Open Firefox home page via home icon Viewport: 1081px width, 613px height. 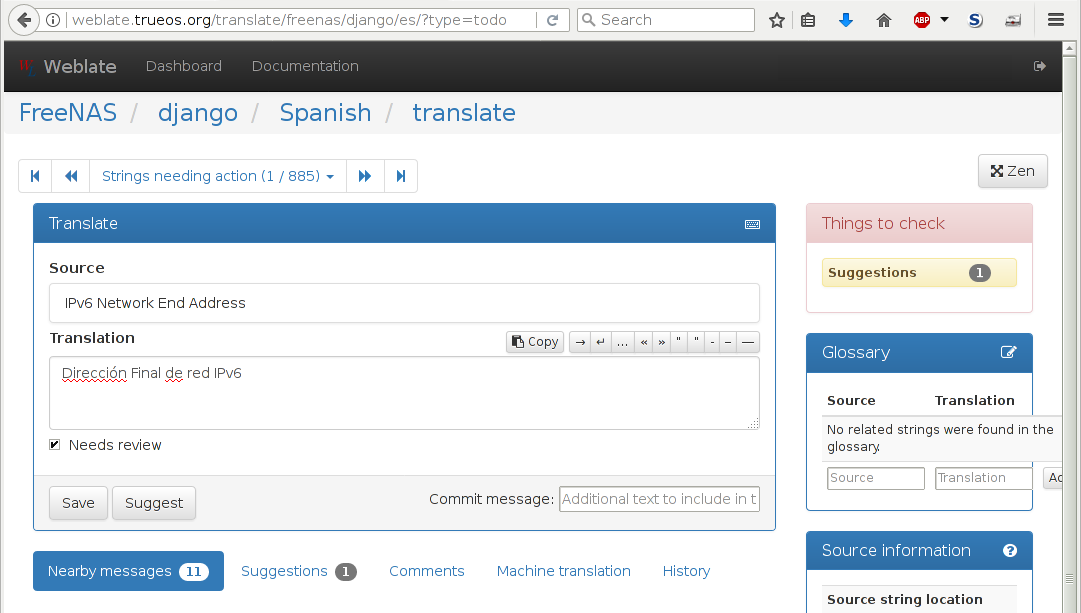tap(883, 19)
